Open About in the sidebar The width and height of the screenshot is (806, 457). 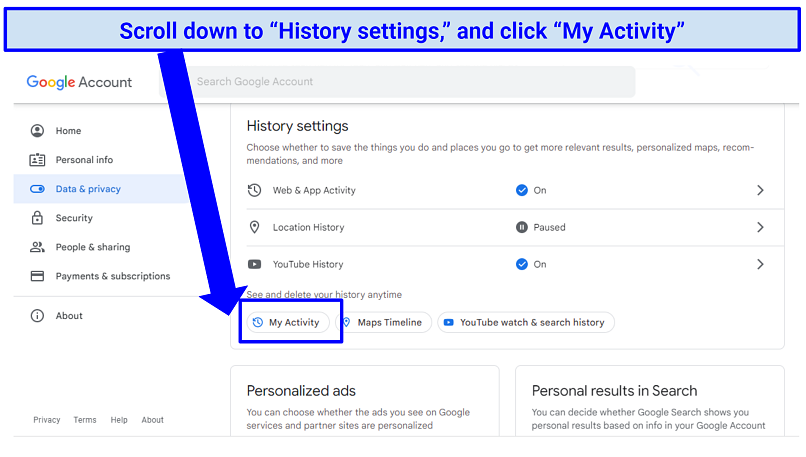pos(69,316)
